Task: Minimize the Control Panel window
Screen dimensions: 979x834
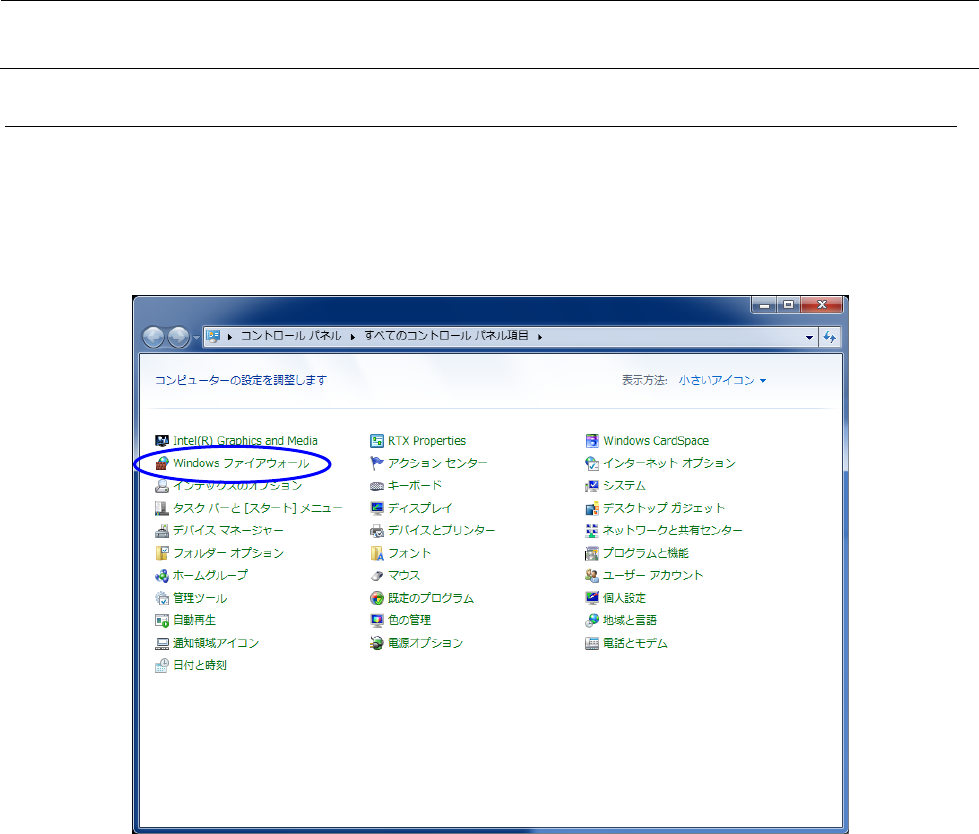Action: tap(764, 305)
